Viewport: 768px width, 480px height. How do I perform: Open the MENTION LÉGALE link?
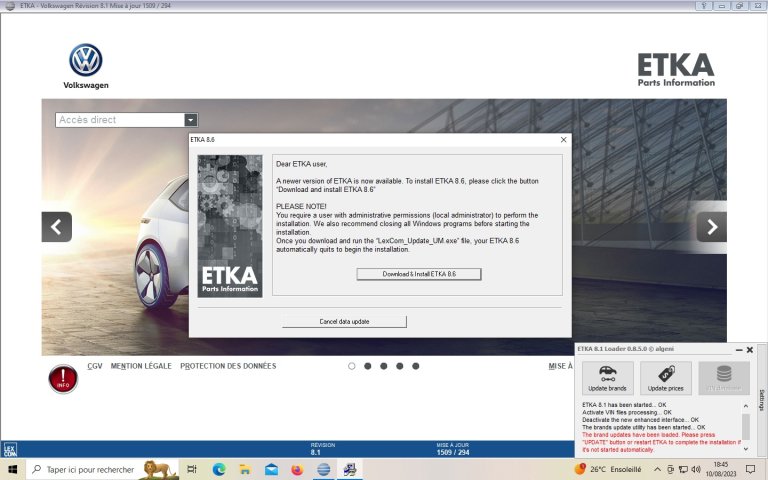point(141,366)
